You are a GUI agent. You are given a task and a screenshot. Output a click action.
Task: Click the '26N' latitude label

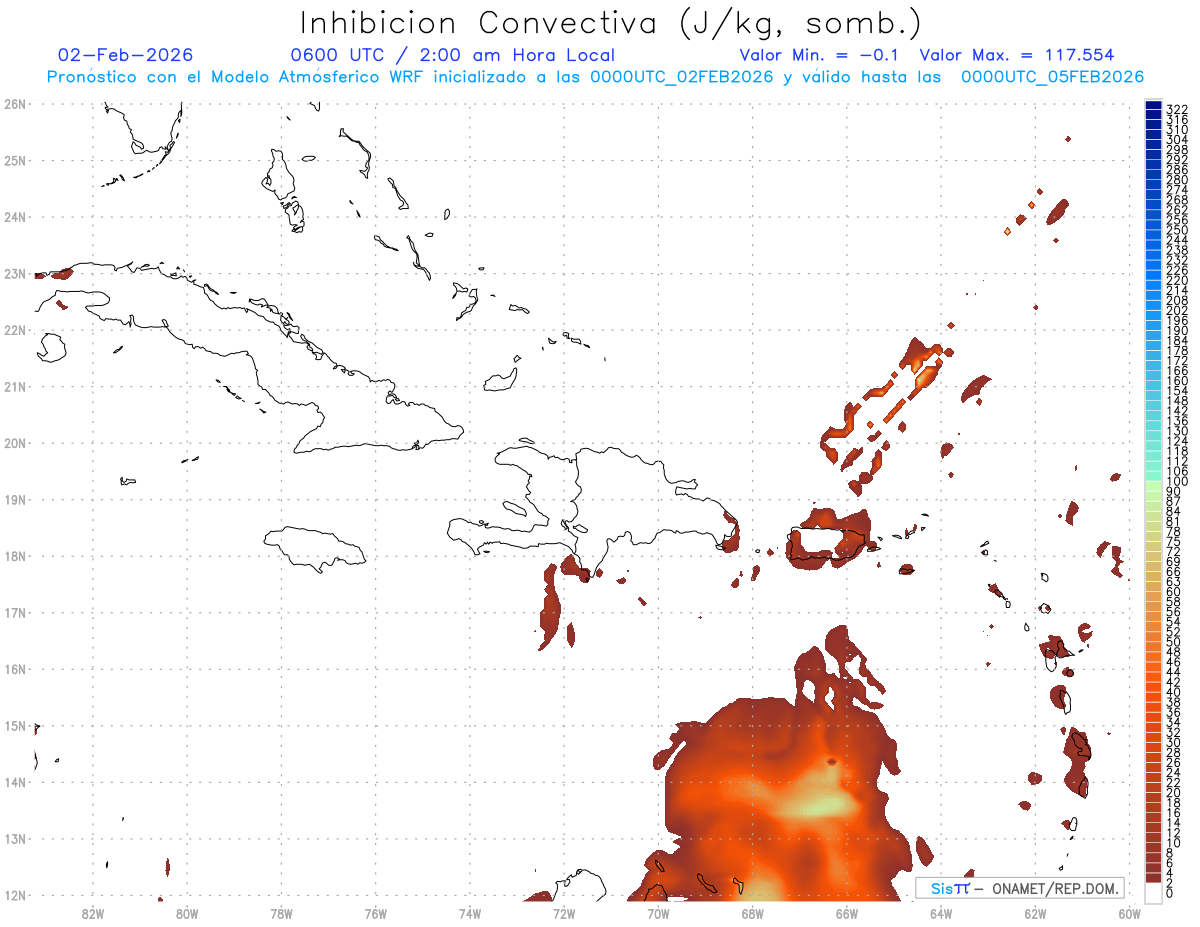[14, 104]
